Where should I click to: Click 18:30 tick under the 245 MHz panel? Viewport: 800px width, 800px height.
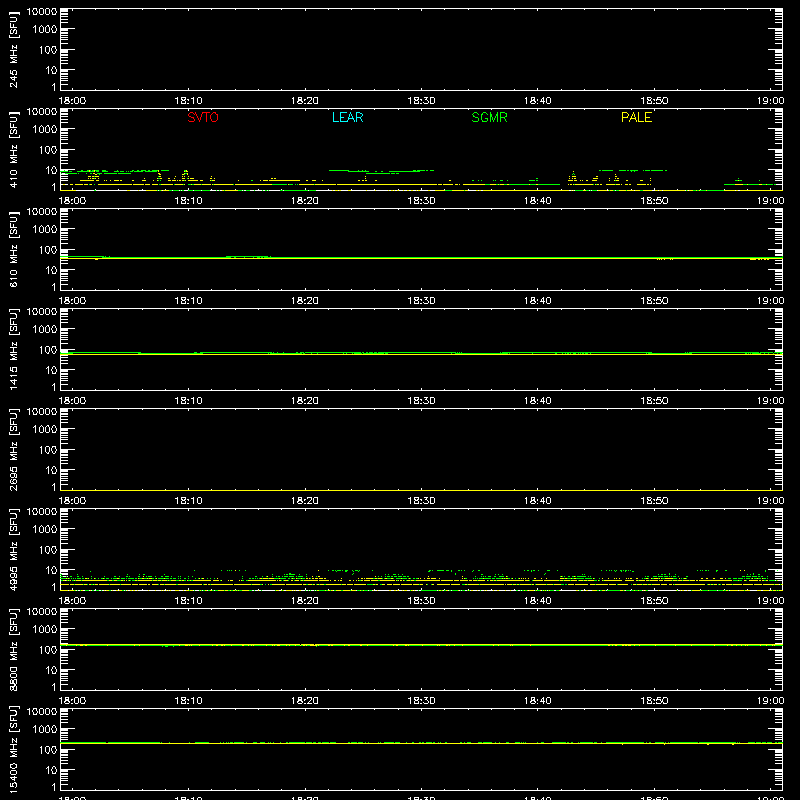[x=421, y=101]
